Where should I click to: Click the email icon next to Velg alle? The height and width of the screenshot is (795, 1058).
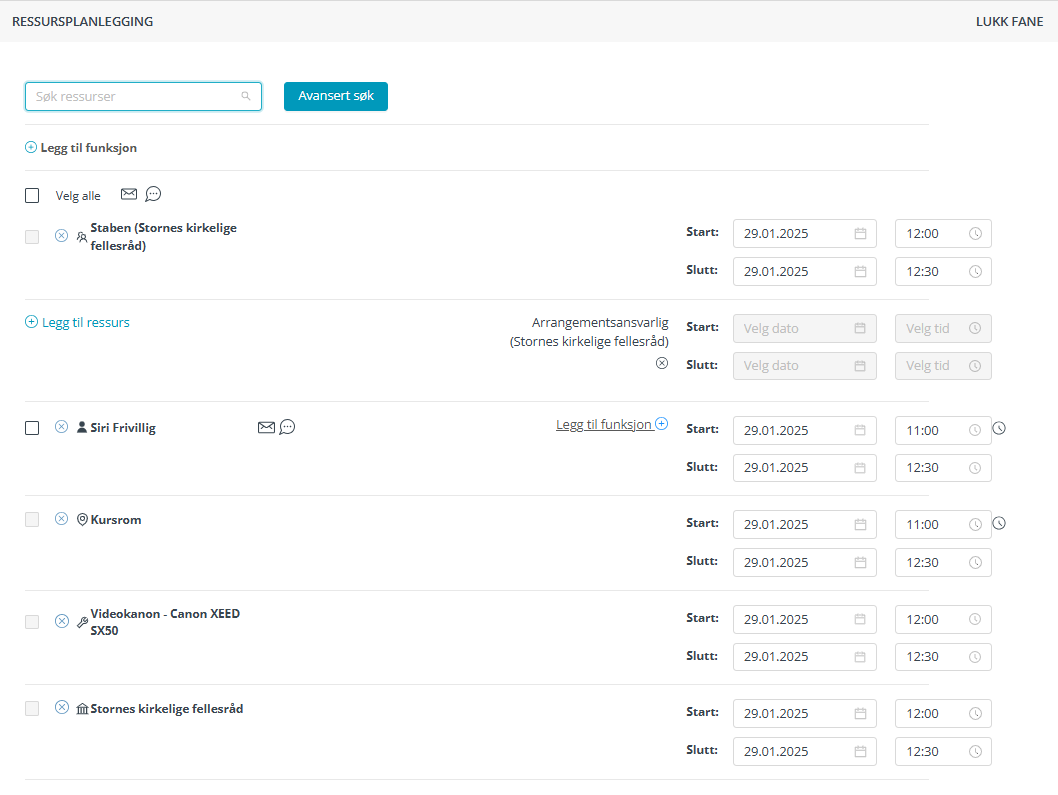[x=128, y=194]
